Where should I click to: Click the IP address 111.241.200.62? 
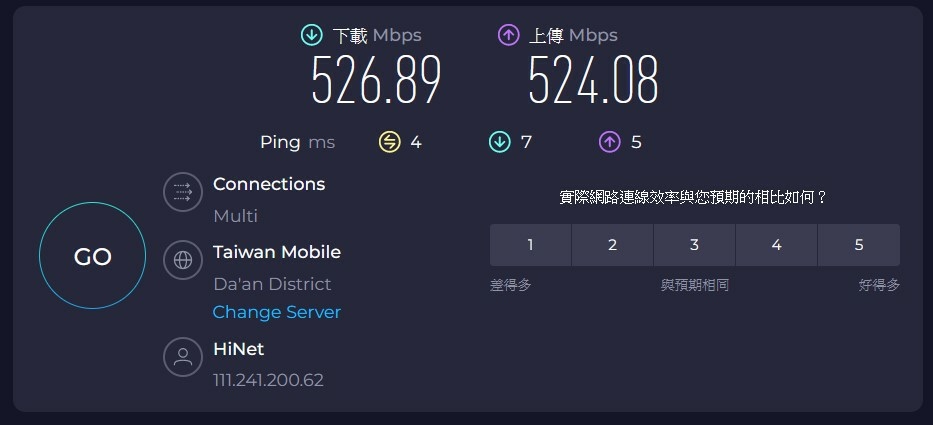point(268,380)
